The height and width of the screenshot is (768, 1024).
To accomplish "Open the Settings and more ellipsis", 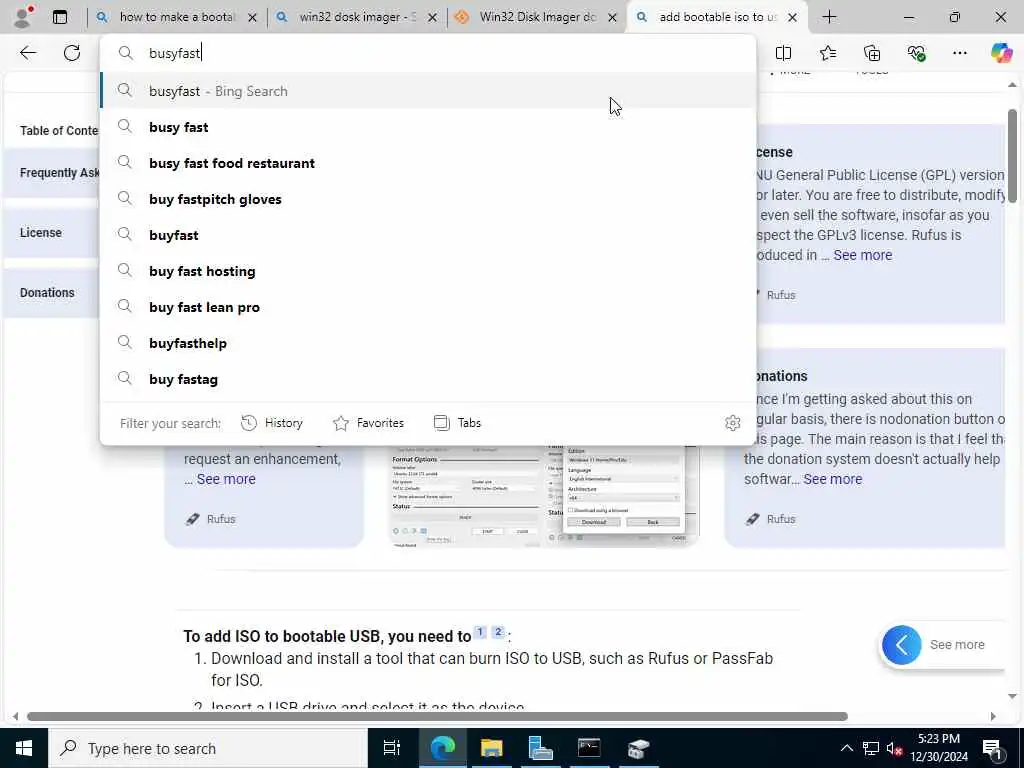I will pyautogui.click(x=959, y=53).
